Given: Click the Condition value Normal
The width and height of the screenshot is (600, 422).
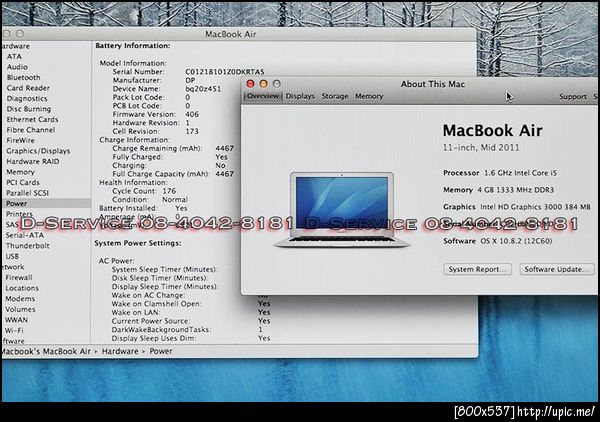Looking at the screenshot, I should (x=174, y=199).
